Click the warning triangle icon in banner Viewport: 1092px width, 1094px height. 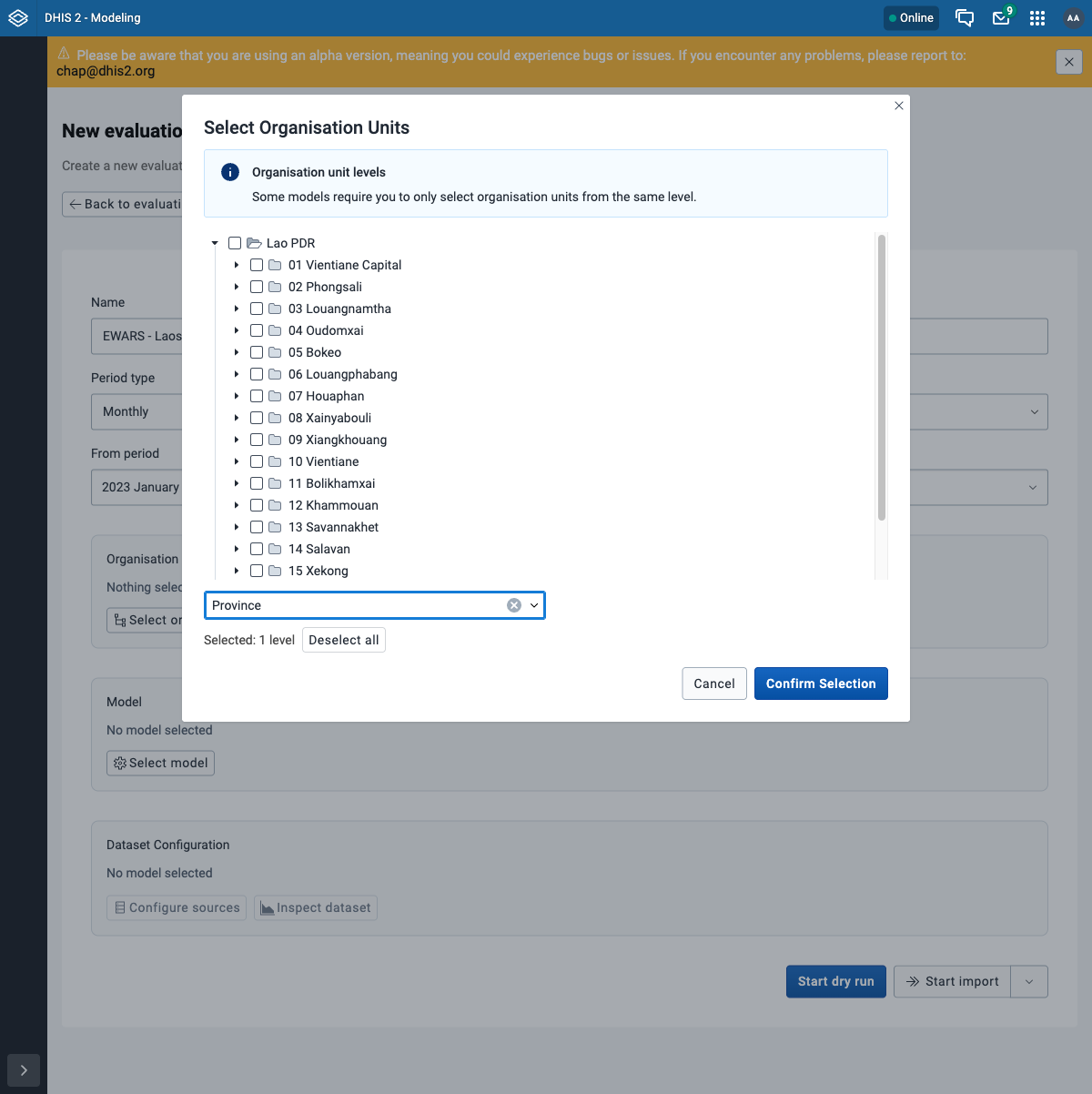[64, 54]
